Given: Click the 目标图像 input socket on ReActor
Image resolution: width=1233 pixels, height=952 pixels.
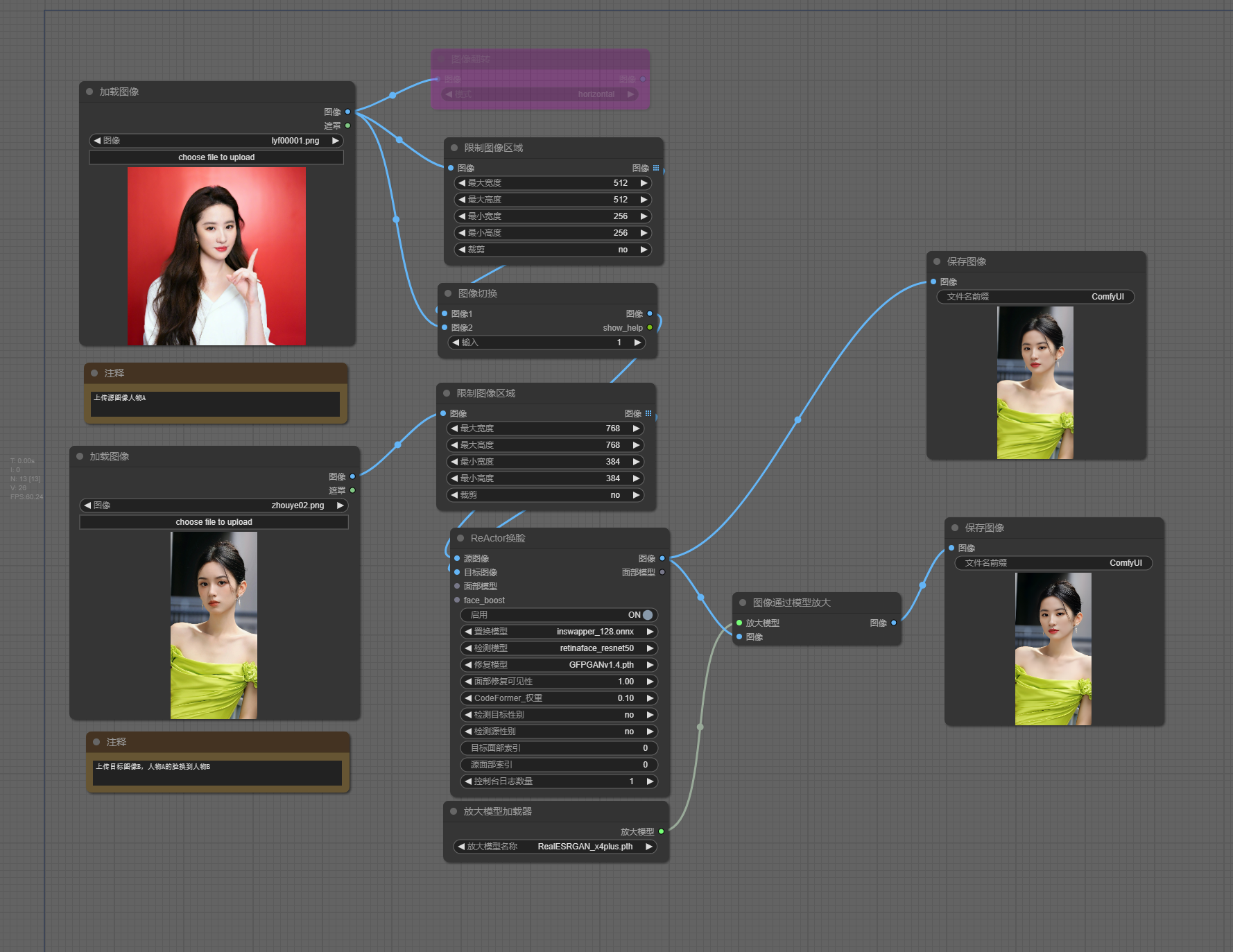Looking at the screenshot, I should pos(457,572).
